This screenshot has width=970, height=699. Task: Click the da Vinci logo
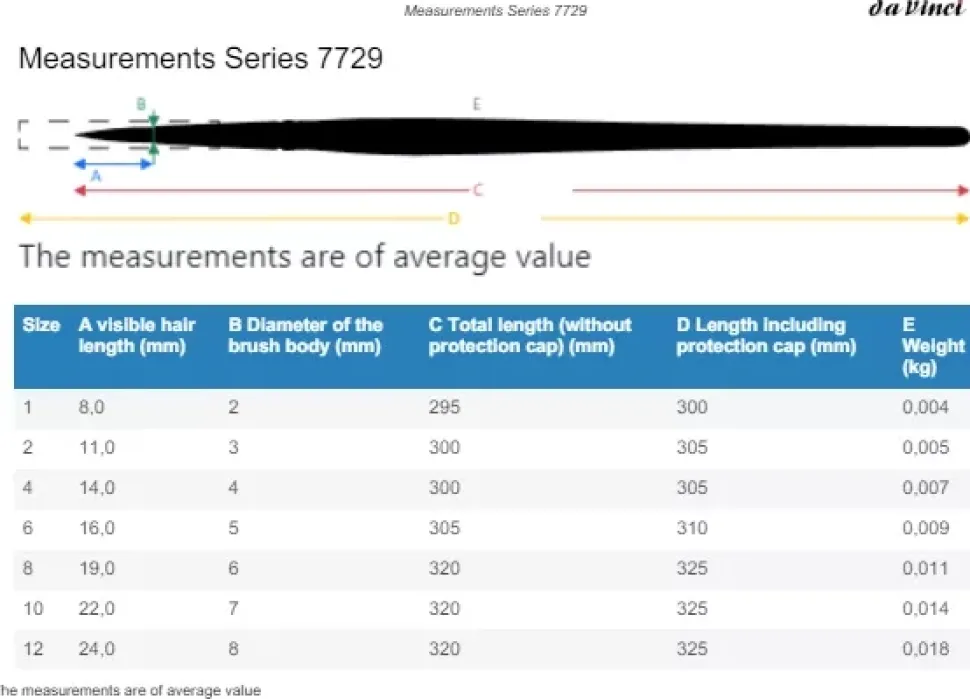[x=918, y=8]
